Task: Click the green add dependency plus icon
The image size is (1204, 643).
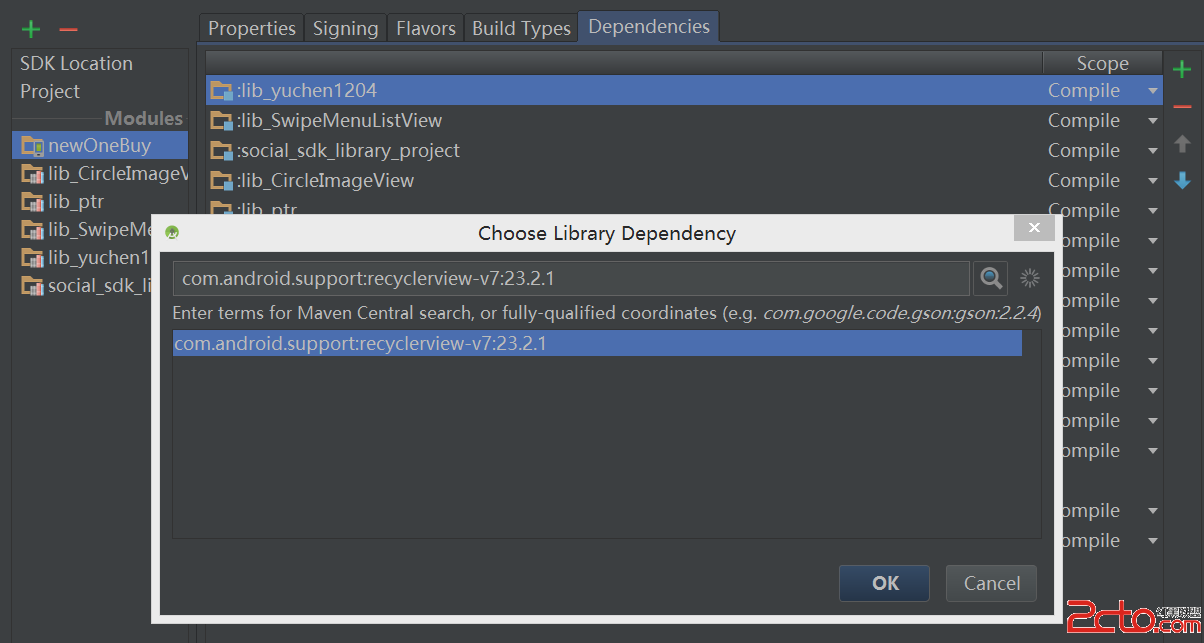Action: [1182, 69]
